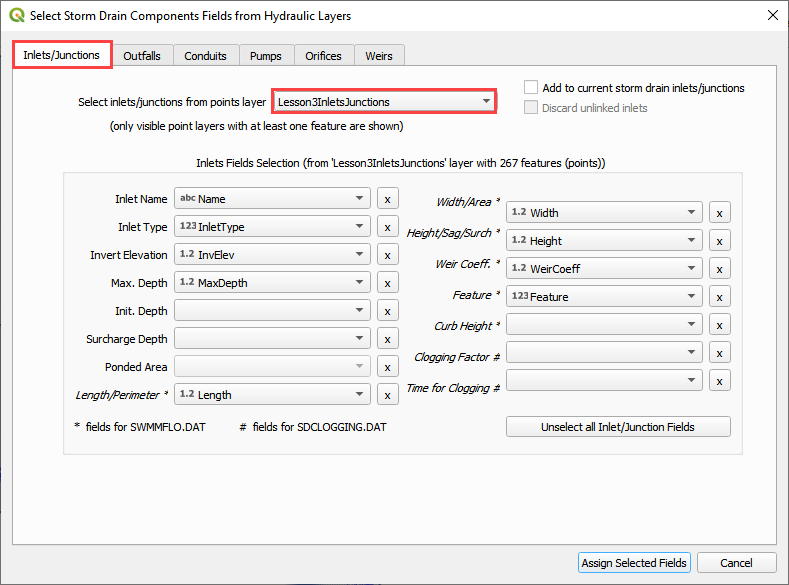Click x button beside Width/Area dropdown
The width and height of the screenshot is (789, 585).
point(719,213)
